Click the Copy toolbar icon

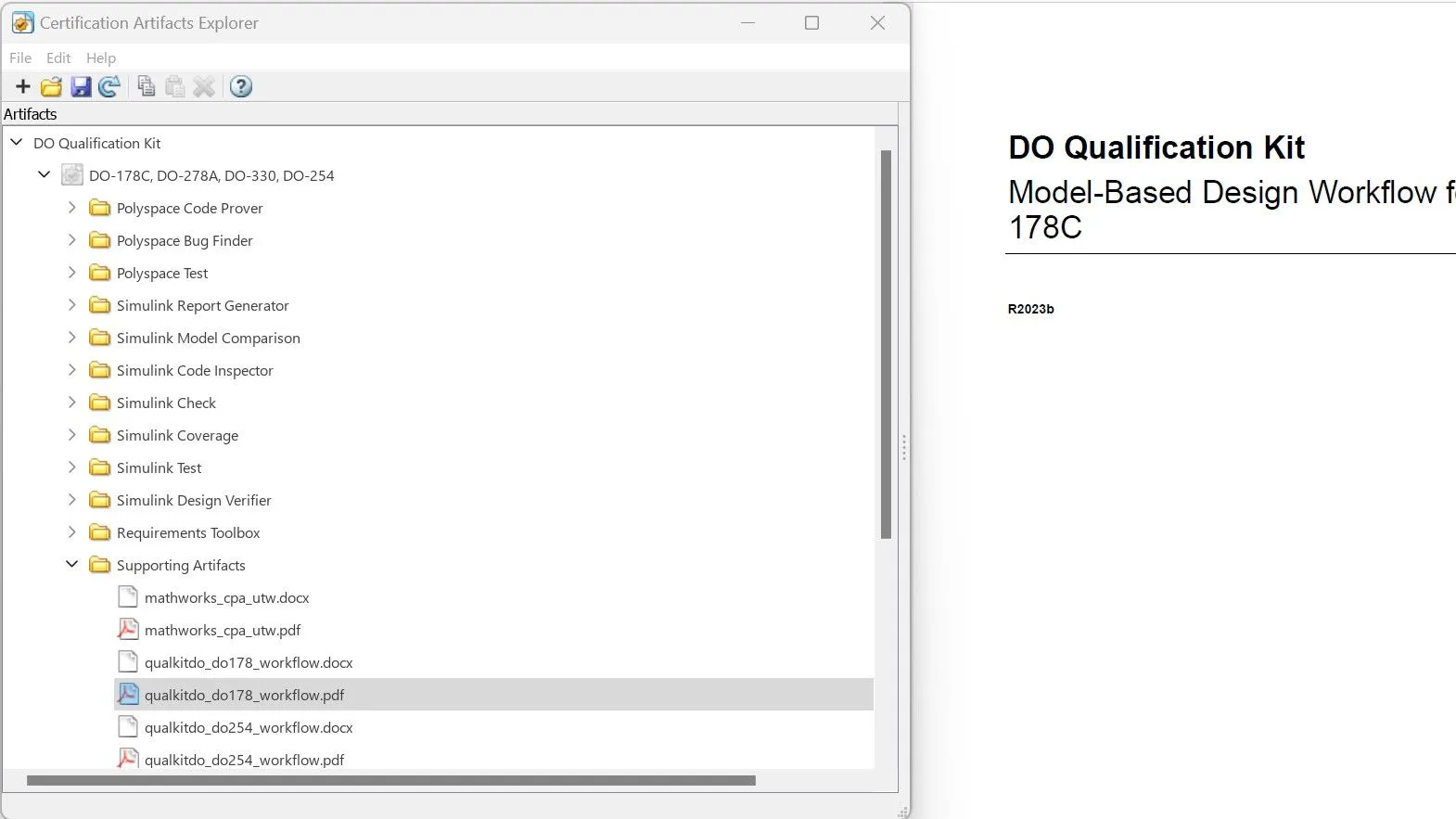tap(146, 87)
